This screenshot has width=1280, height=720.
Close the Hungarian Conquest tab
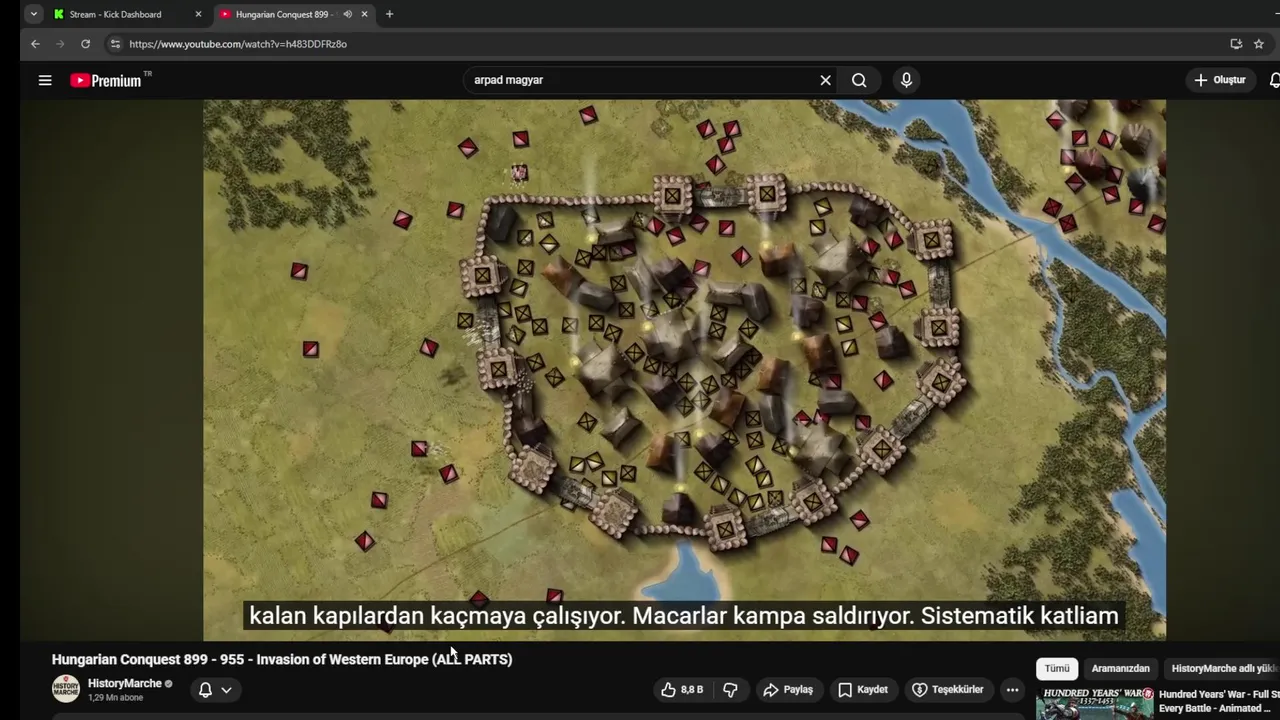(x=364, y=14)
